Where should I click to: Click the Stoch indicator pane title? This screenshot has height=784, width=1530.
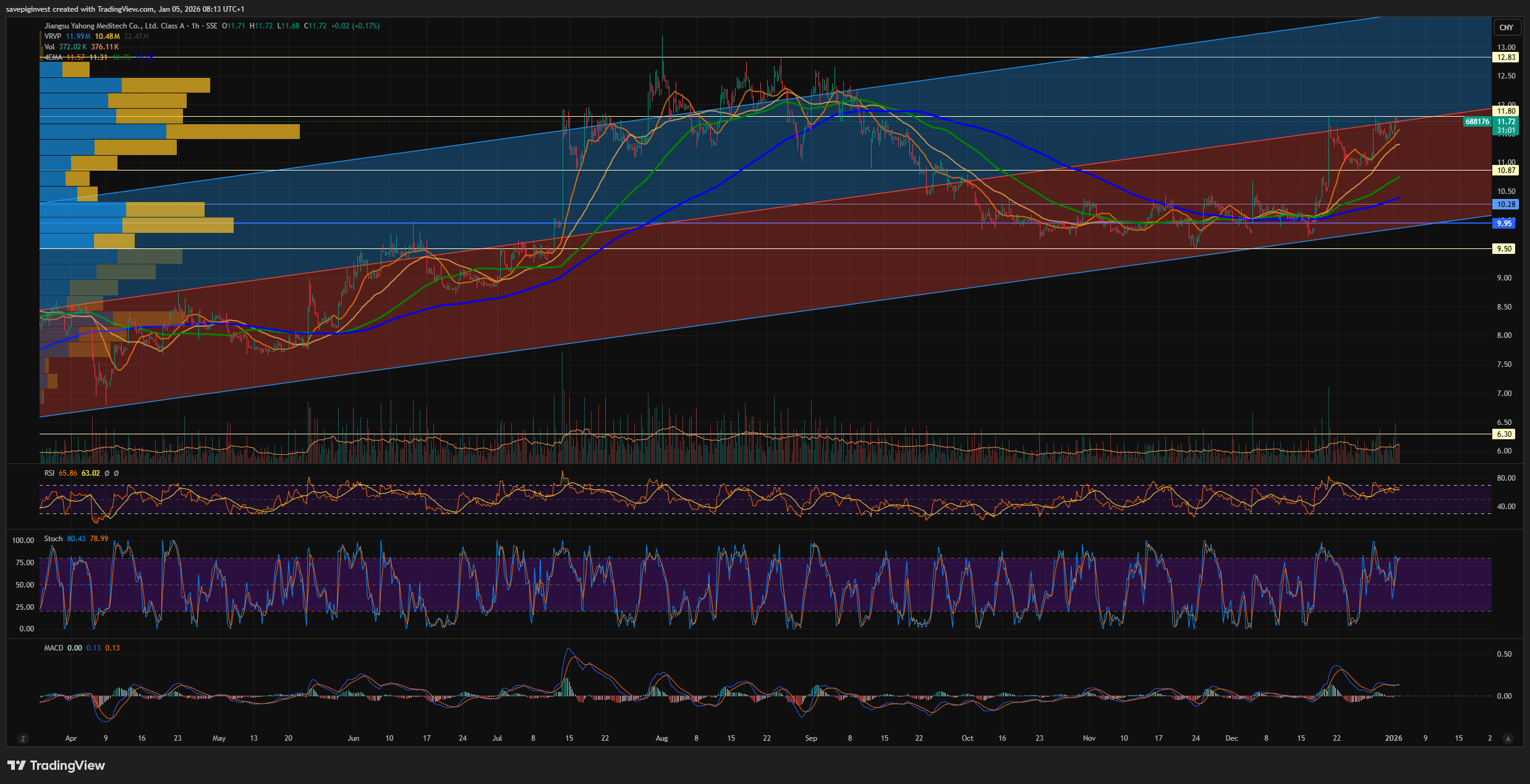53,539
